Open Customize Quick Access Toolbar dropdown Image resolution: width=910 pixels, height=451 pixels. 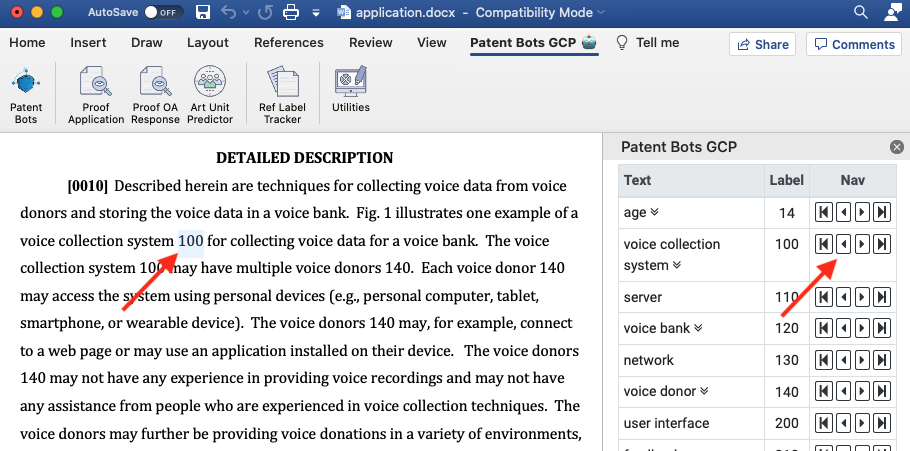point(316,12)
